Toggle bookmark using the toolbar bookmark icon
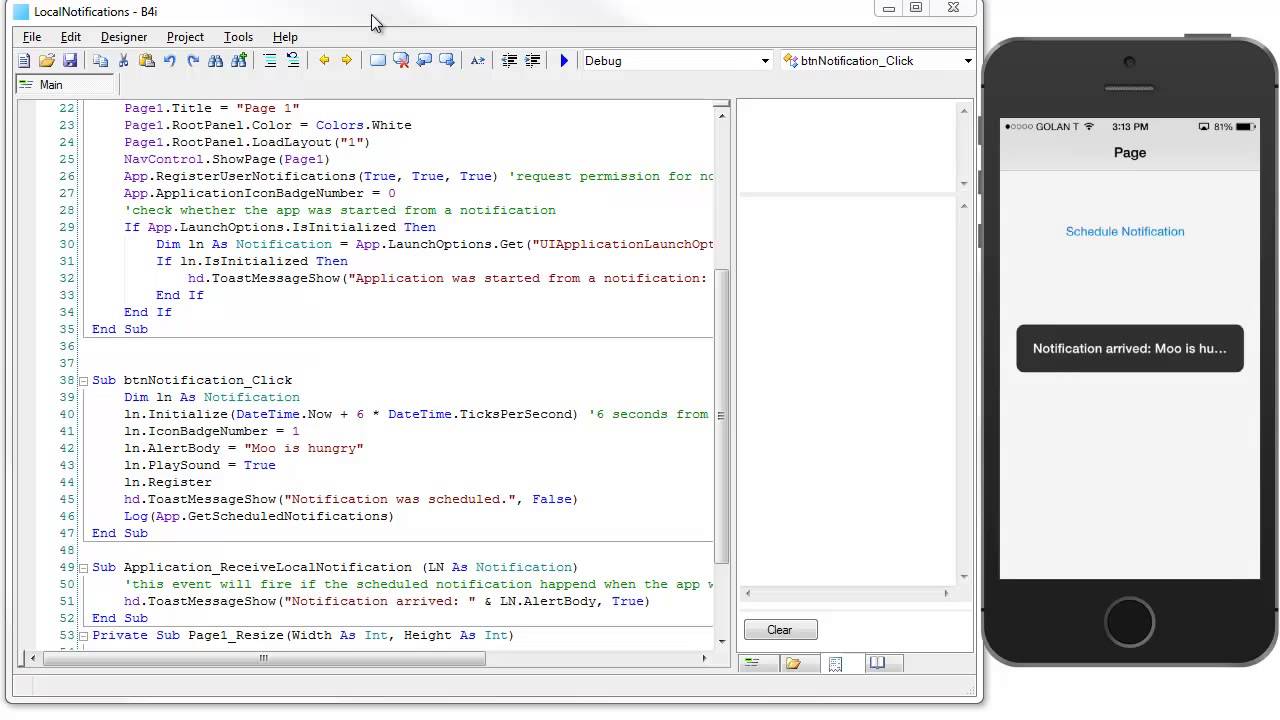 378,61
